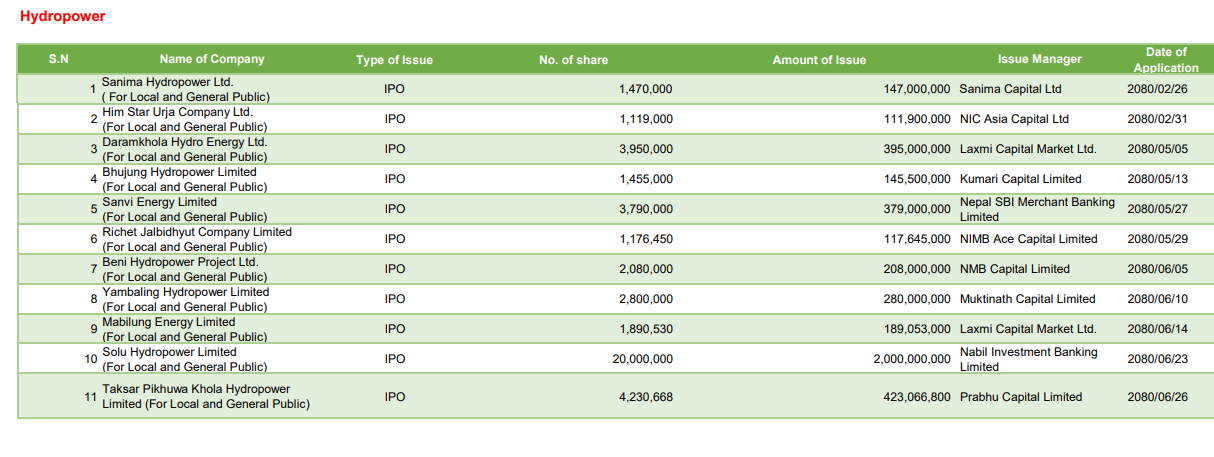Click Yambaling Hydropower Limited entry

click(x=186, y=292)
